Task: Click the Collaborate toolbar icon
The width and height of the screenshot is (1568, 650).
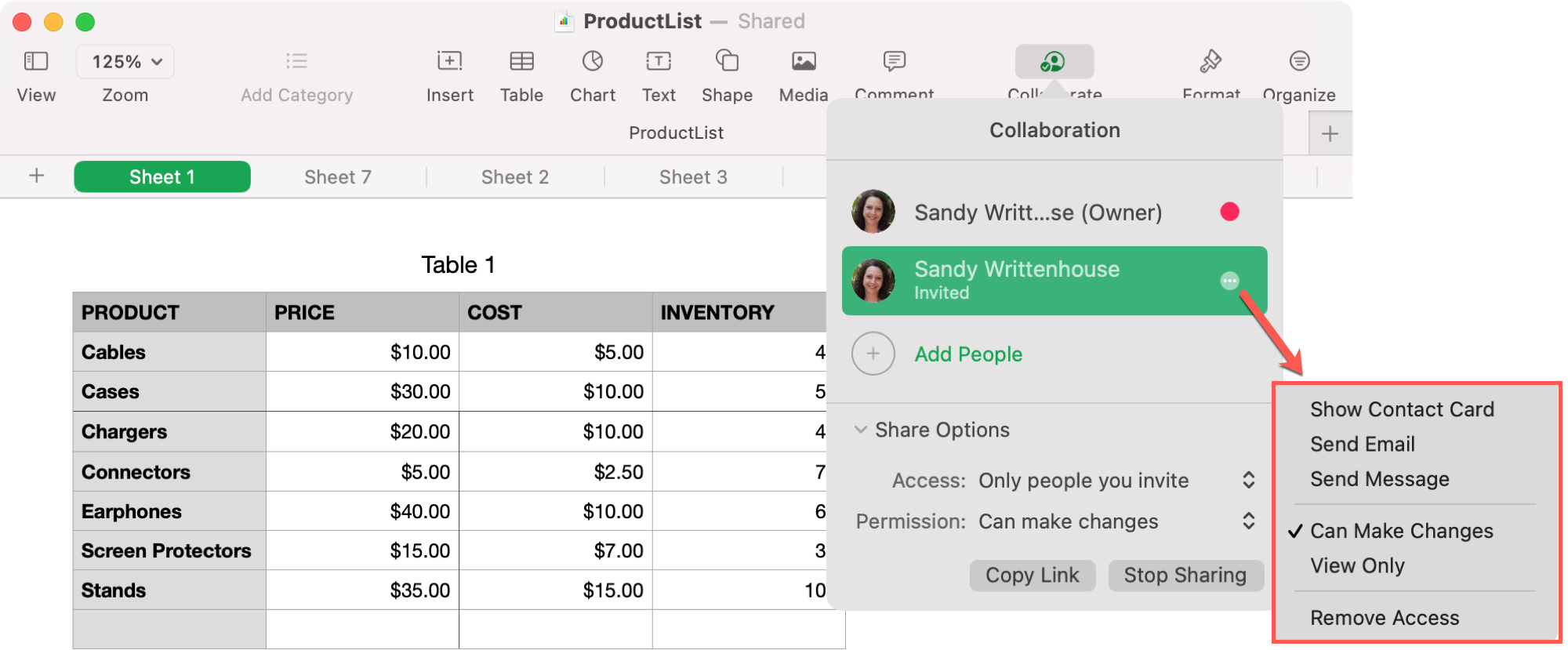Action: (x=1054, y=62)
